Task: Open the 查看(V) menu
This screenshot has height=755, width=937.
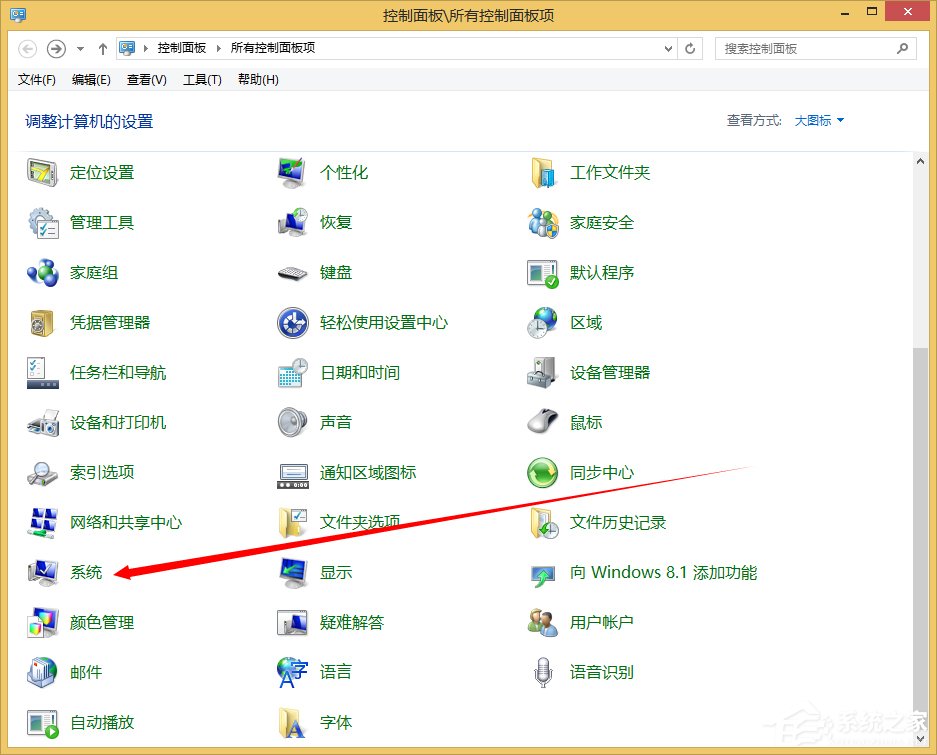Action: tap(145, 79)
